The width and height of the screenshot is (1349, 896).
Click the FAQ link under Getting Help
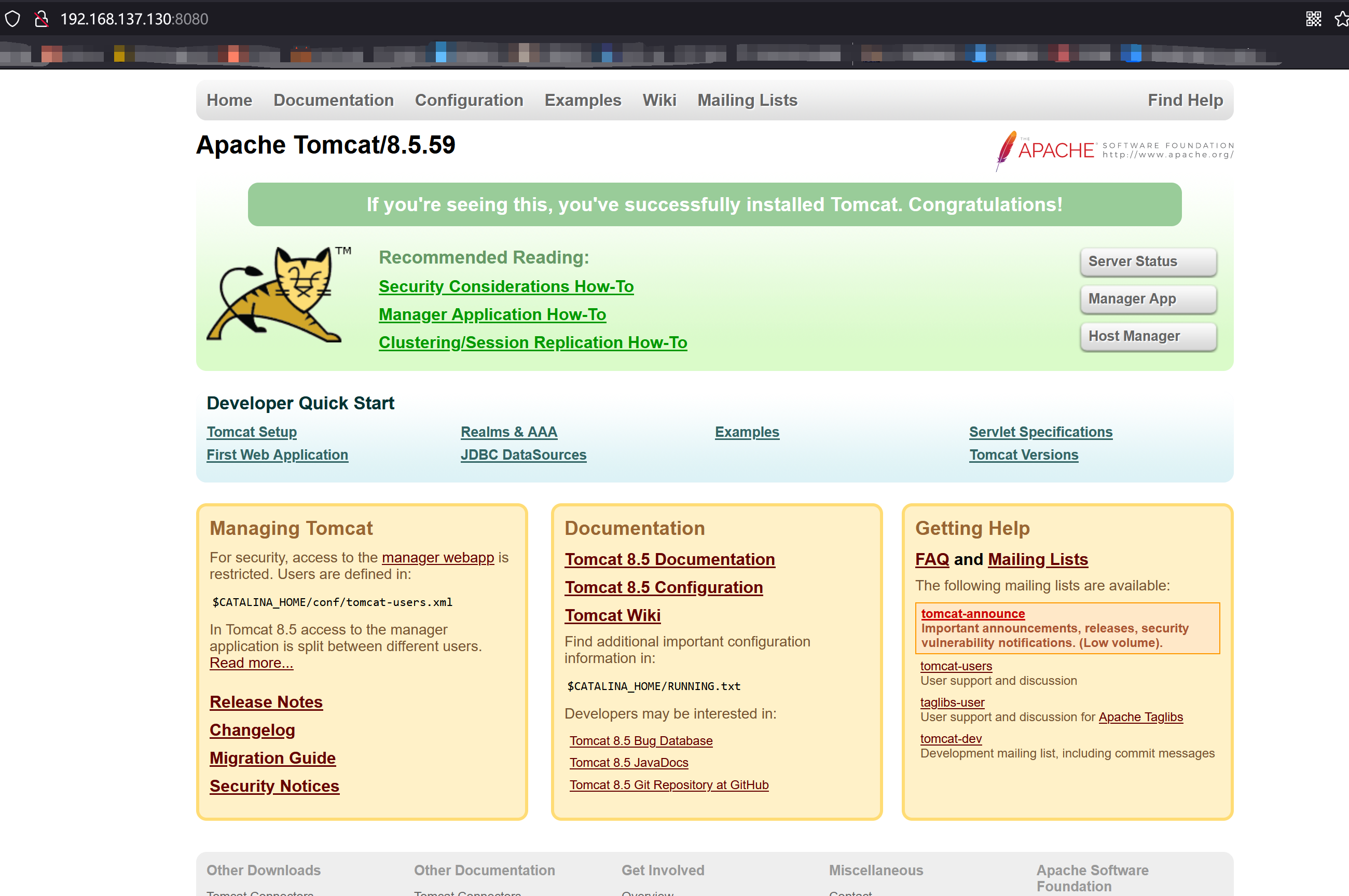click(932, 559)
